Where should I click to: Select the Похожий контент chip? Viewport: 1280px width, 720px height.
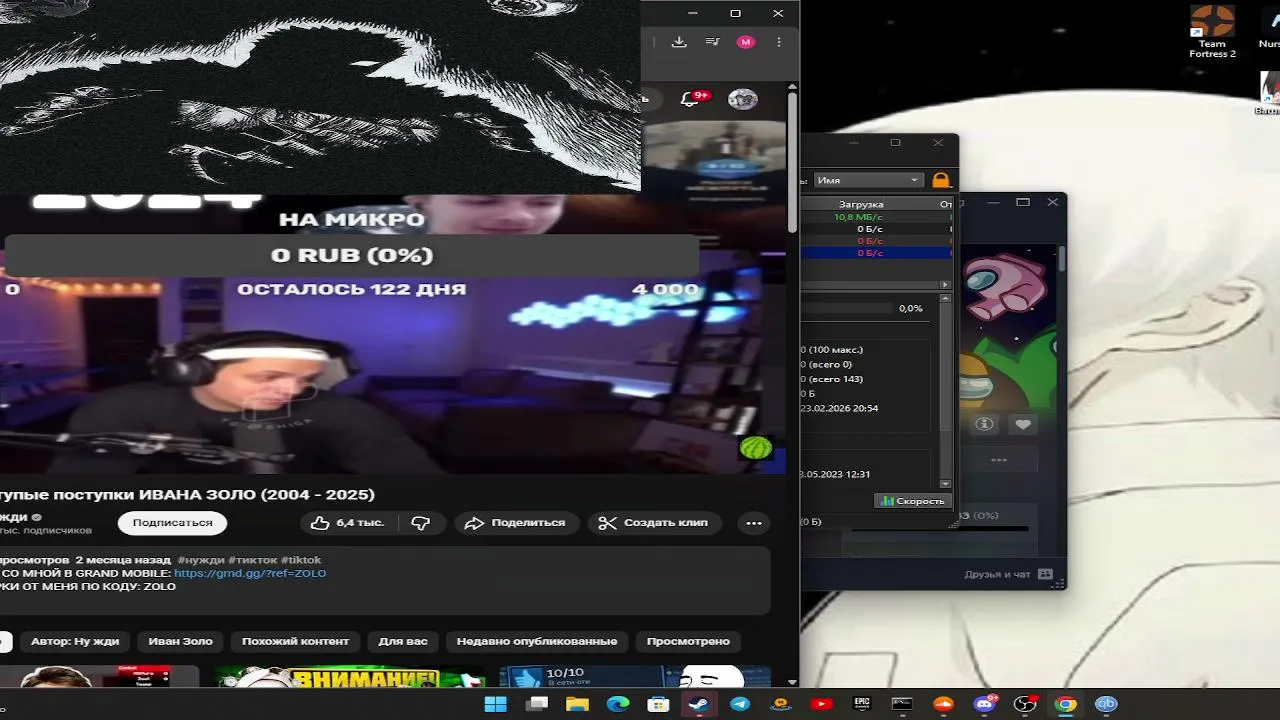click(295, 642)
